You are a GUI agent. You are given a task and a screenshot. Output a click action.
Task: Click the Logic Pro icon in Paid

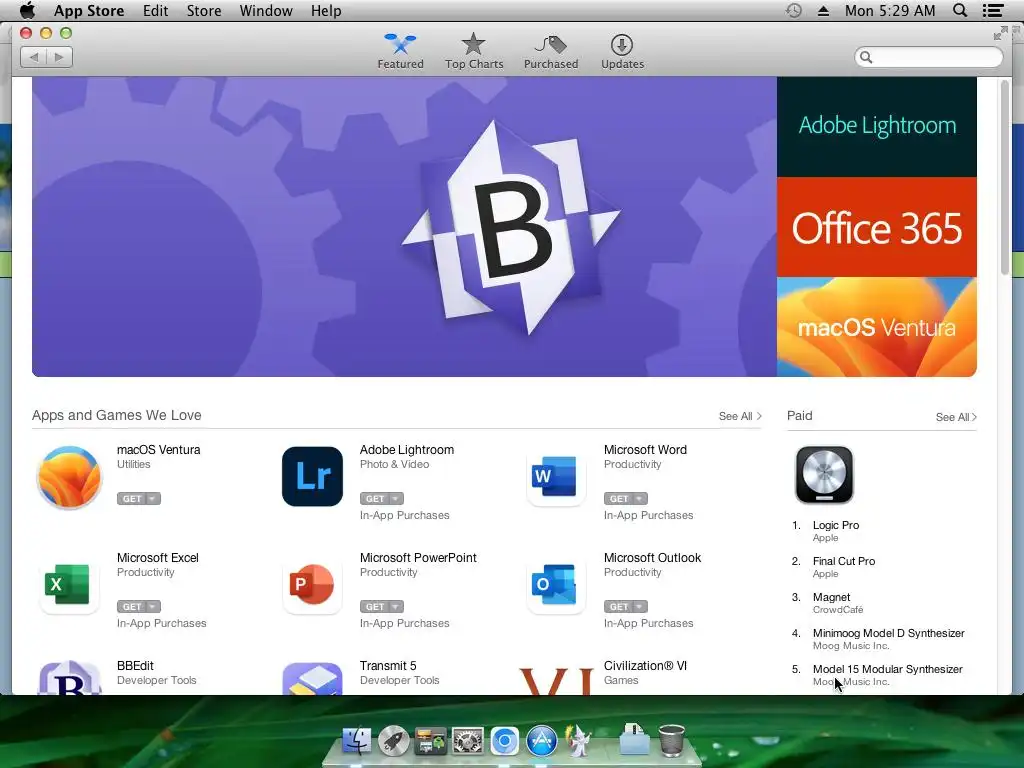(x=824, y=475)
